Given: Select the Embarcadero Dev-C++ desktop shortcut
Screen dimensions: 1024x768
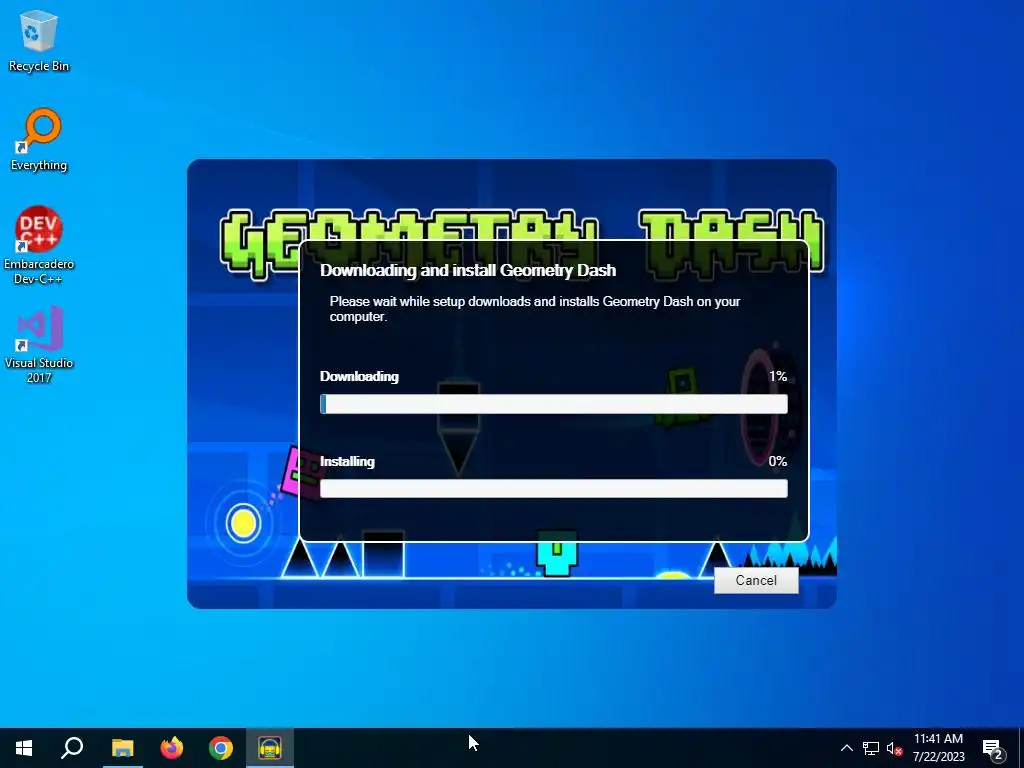Looking at the screenshot, I should coord(39,246).
